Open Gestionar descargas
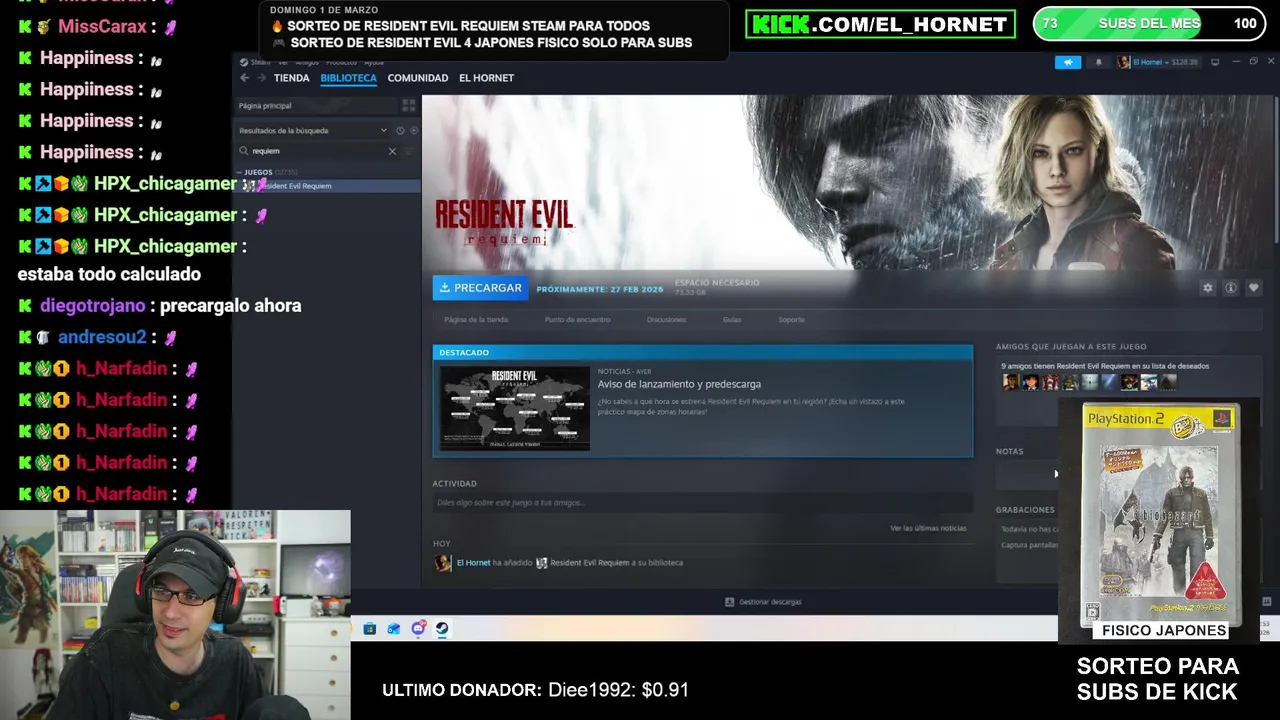The height and width of the screenshot is (720, 1280). tap(763, 602)
